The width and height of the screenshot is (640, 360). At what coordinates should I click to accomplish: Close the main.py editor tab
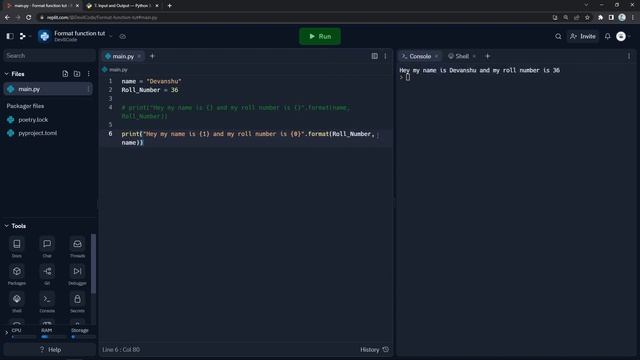click(x=140, y=56)
